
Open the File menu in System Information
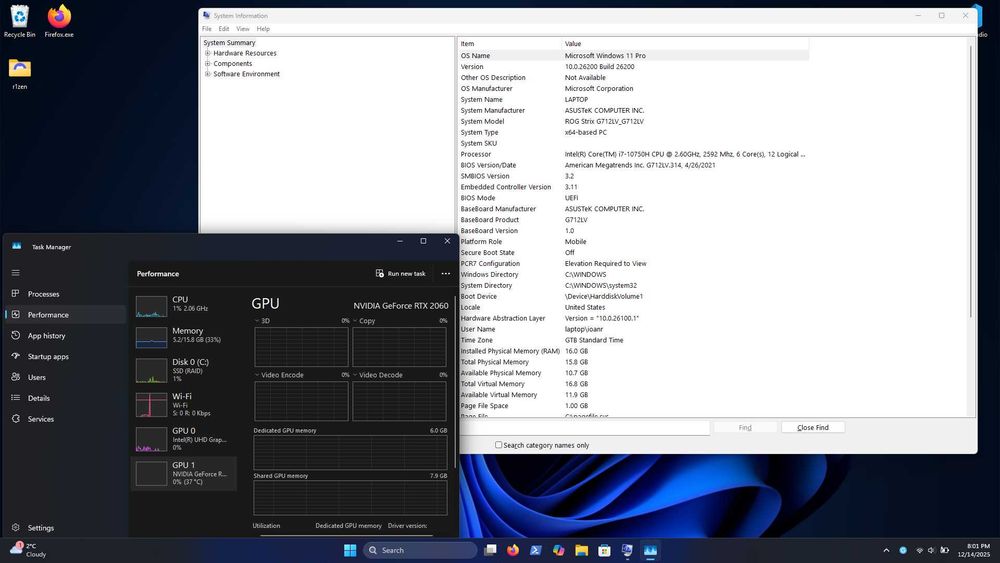click(x=207, y=29)
